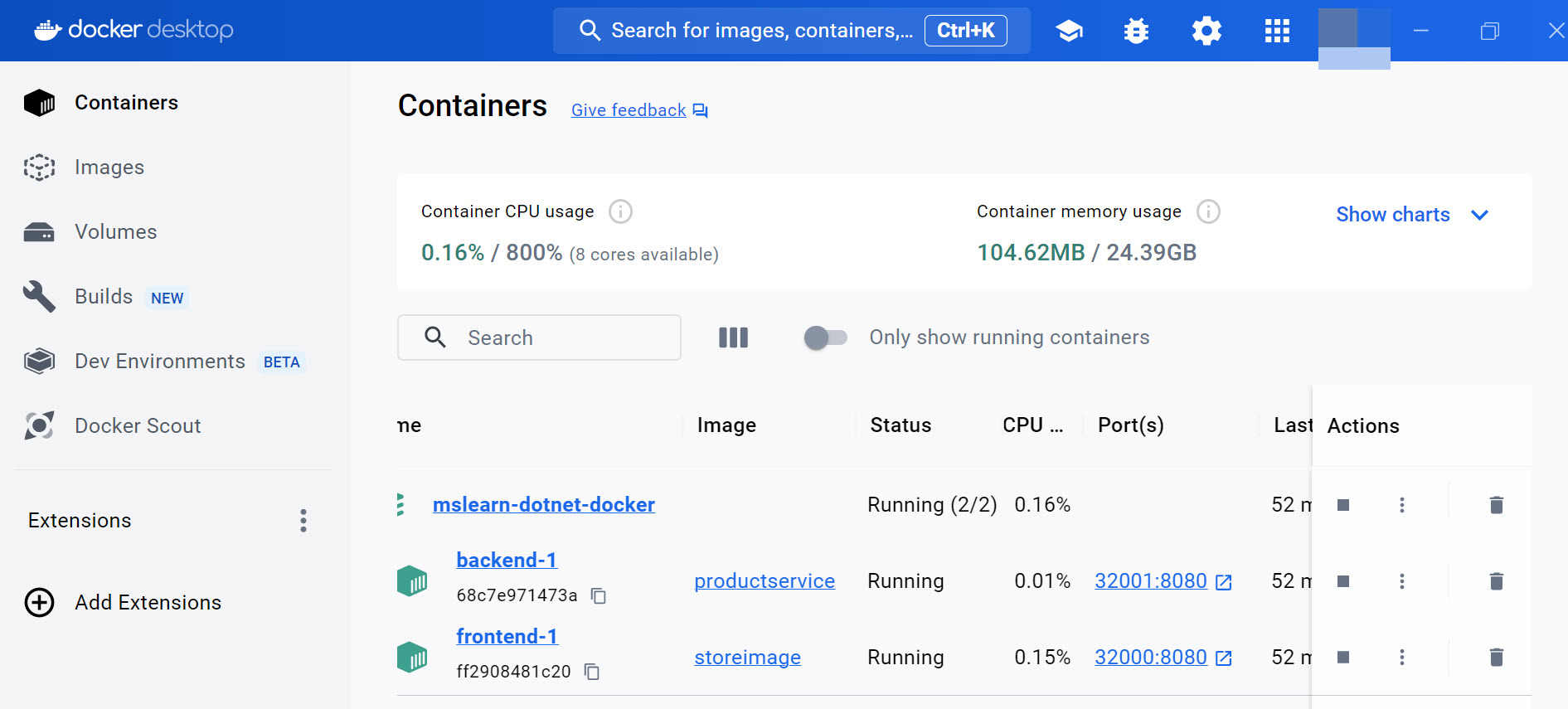The width and height of the screenshot is (1568, 709).
Task: Stop the frontend-1 container
Action: [x=1343, y=658]
